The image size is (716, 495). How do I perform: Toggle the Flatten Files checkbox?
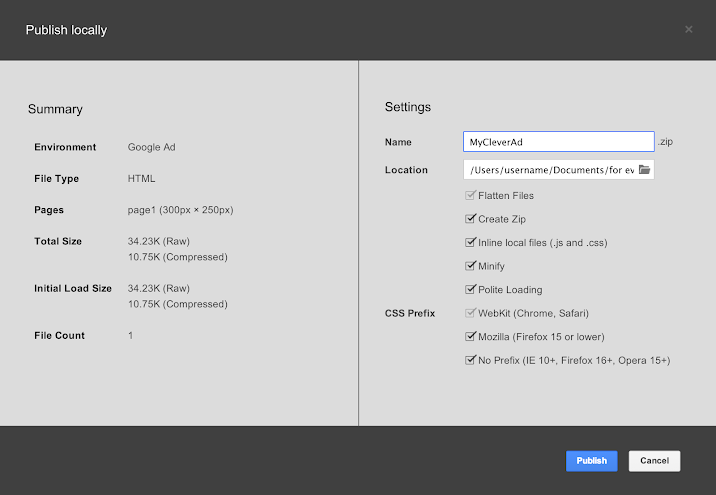[470, 195]
